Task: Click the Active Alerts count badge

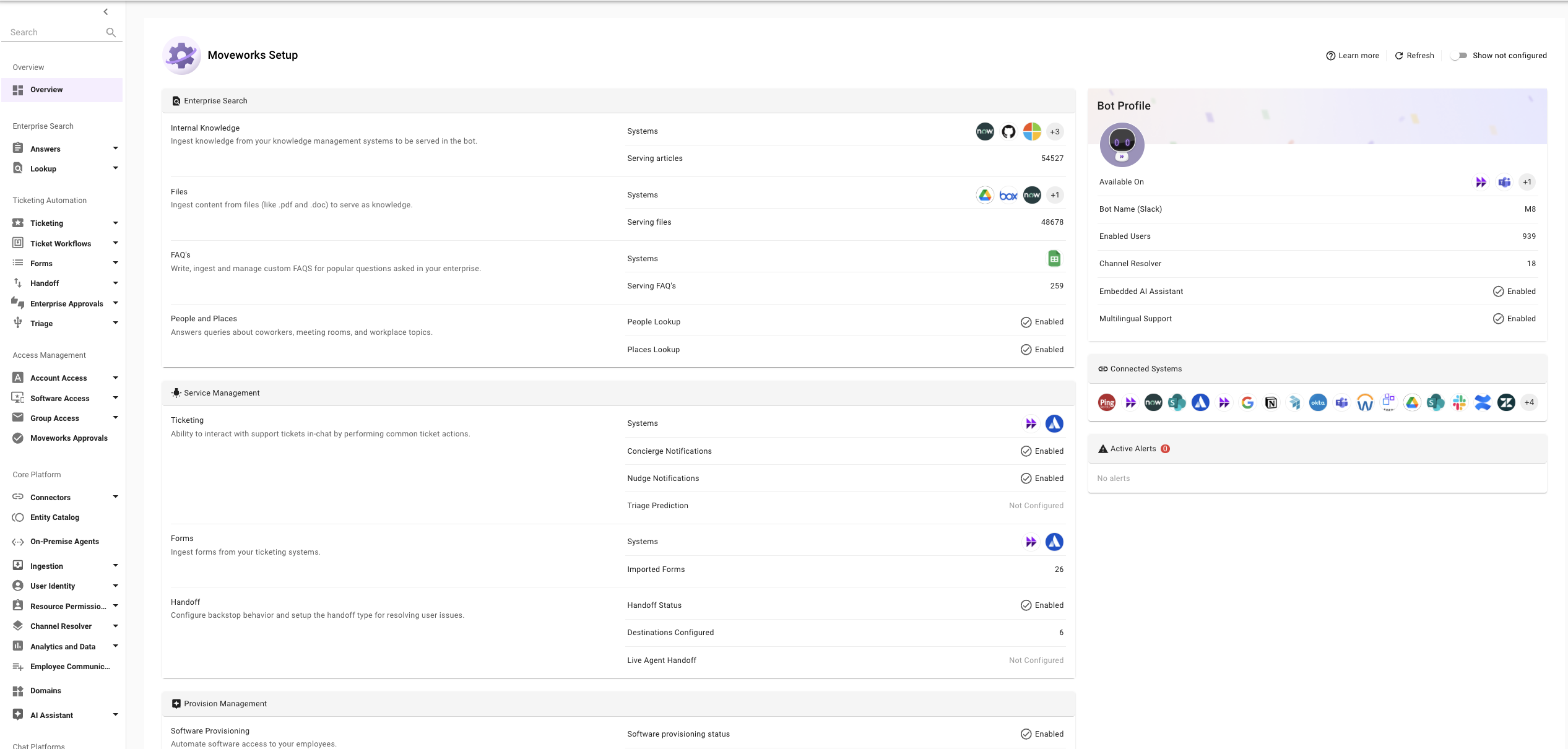Action: click(x=1165, y=449)
